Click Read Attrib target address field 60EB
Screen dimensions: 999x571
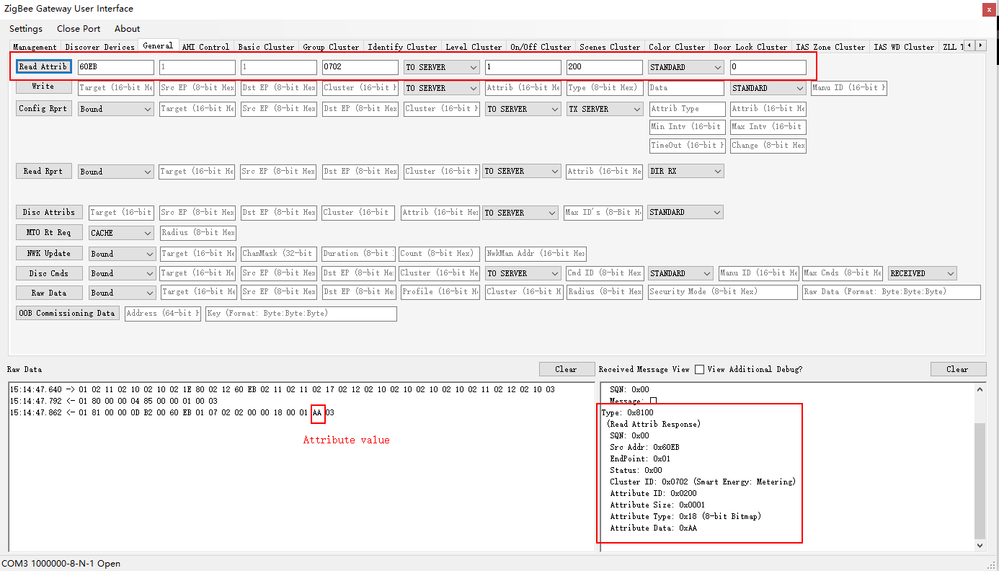115,67
